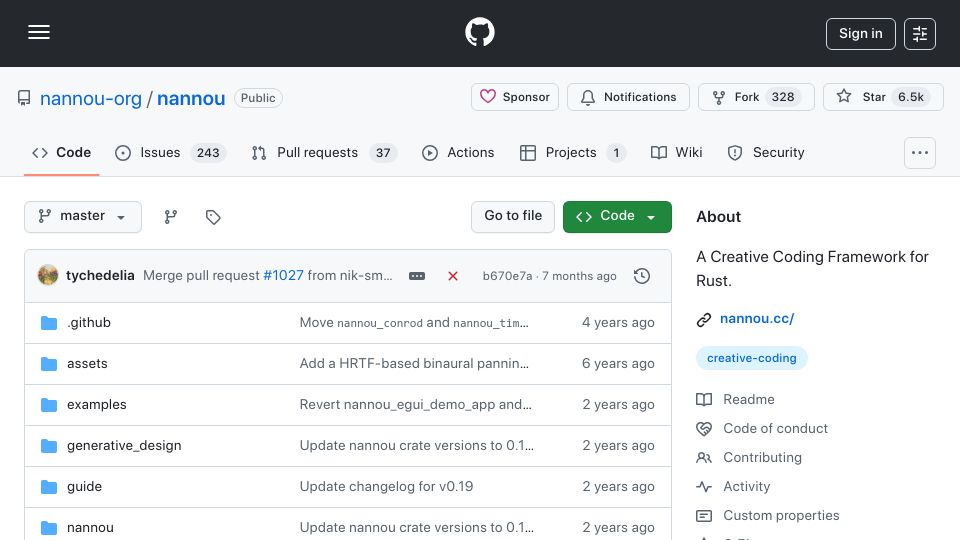This screenshot has height=540, width=960.
Task: Expand the green Code dropdown
Action: point(617,217)
